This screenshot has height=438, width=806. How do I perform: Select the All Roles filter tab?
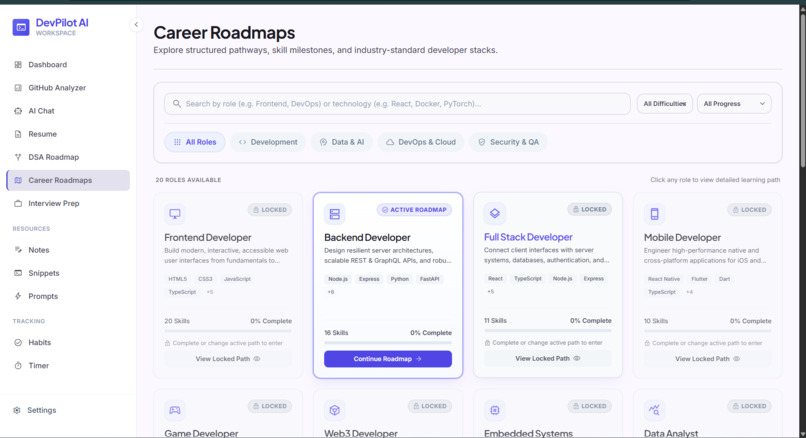(x=195, y=142)
